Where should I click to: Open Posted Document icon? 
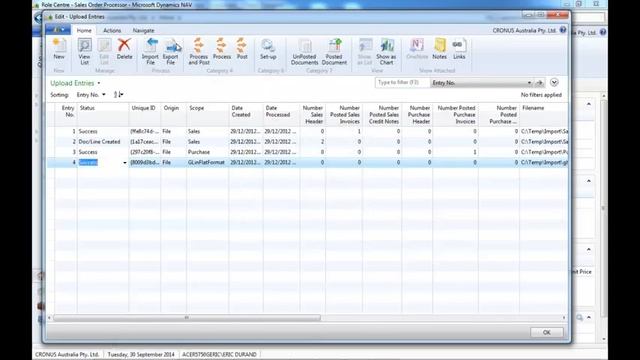pyautogui.click(x=334, y=51)
